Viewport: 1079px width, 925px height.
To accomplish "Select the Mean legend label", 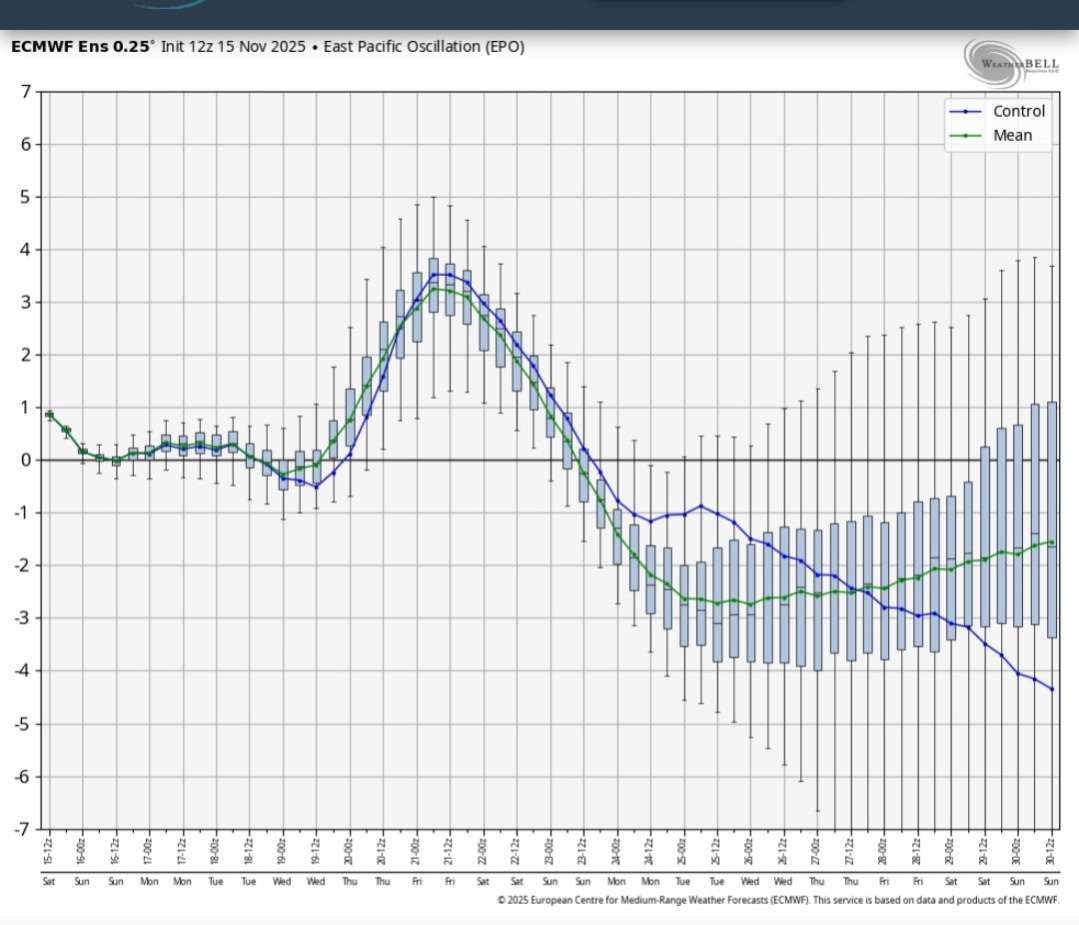I will click(1012, 136).
